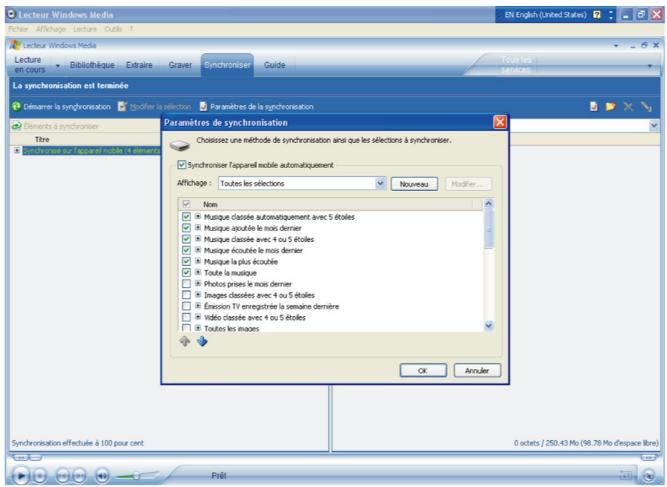Expand the Toute la musique row
The image size is (667, 487).
(198, 272)
